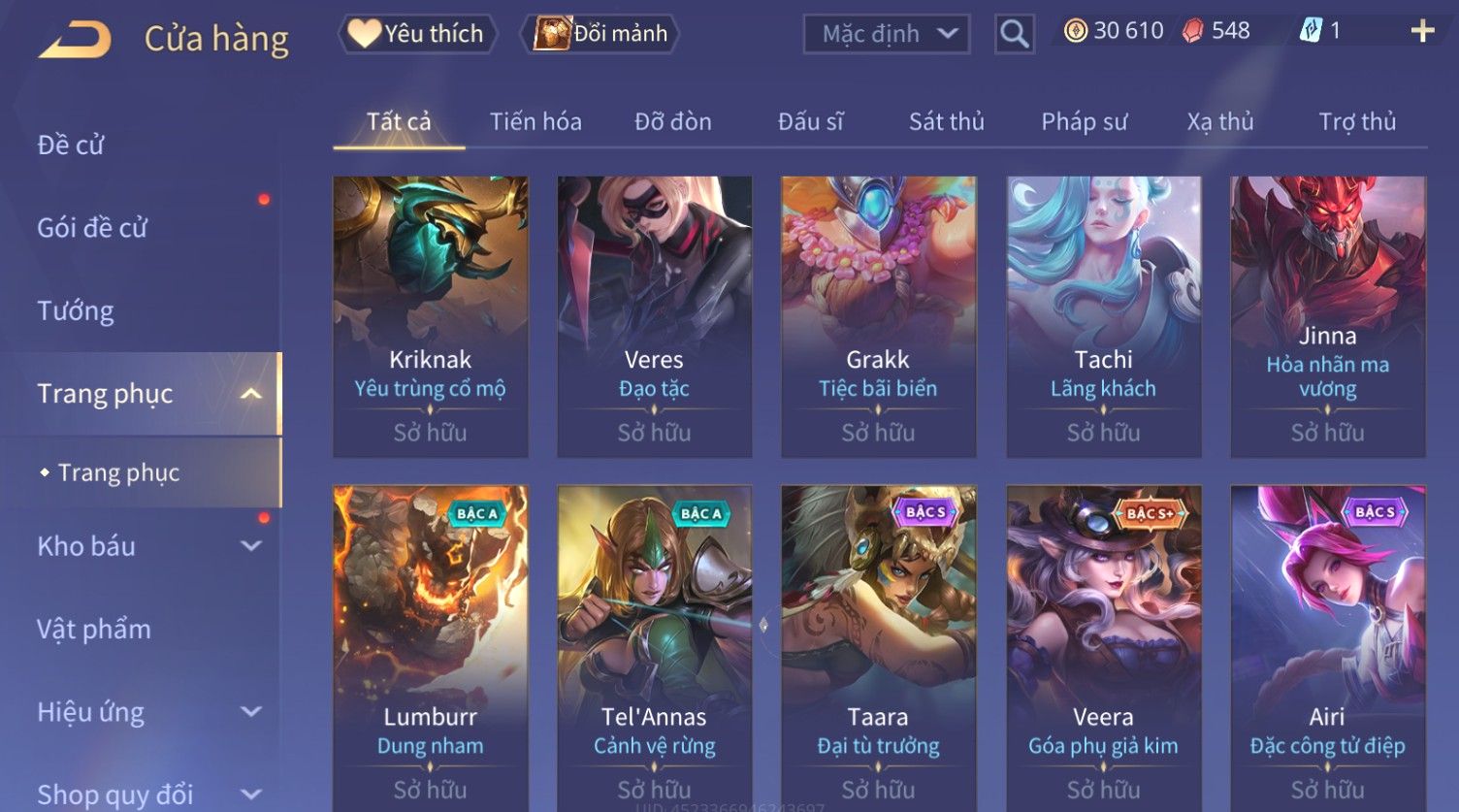Switch to the Tiến hóa tab
This screenshot has height=812, width=1459.
[535, 121]
